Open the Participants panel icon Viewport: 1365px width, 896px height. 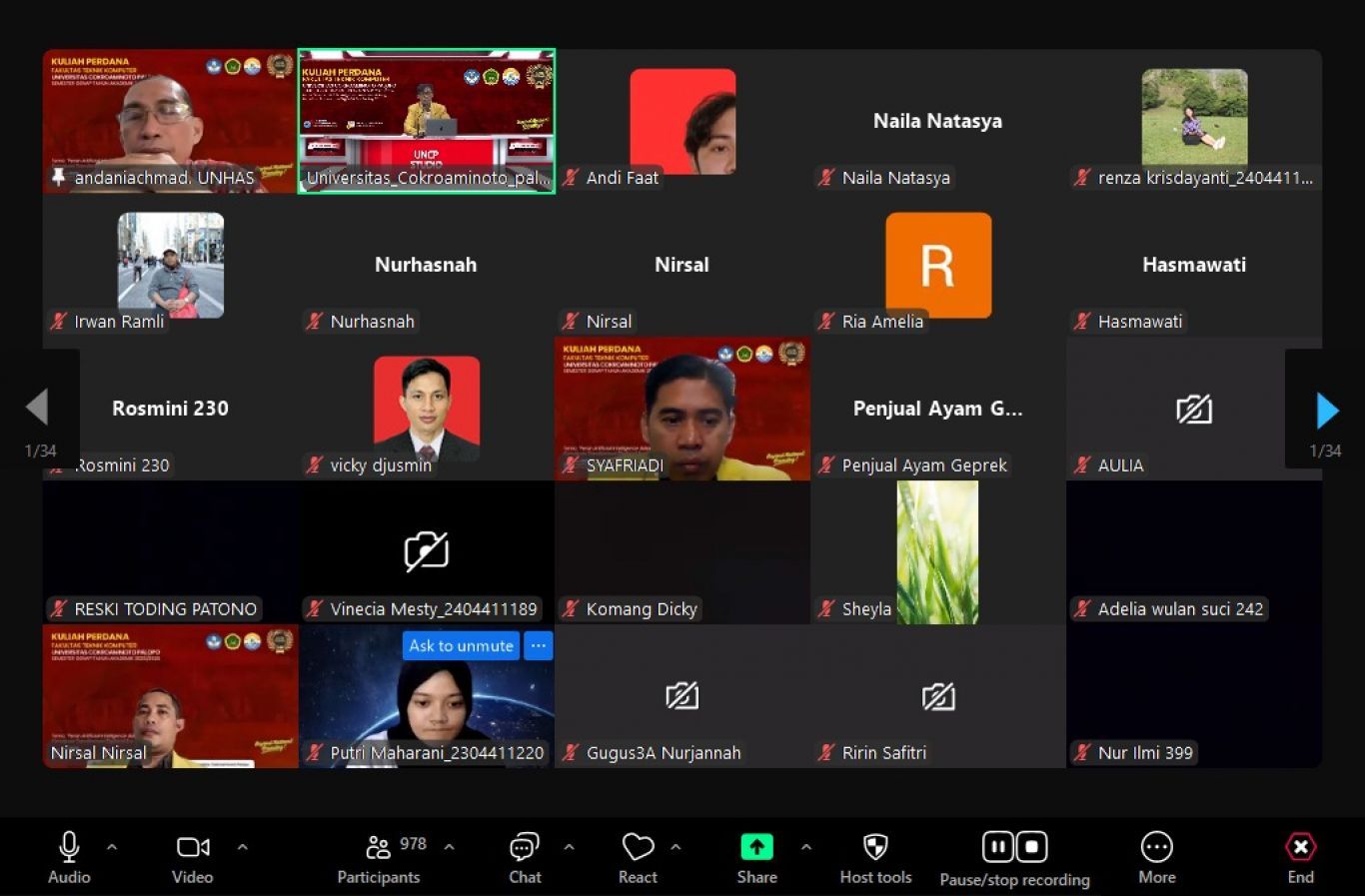pos(378,848)
